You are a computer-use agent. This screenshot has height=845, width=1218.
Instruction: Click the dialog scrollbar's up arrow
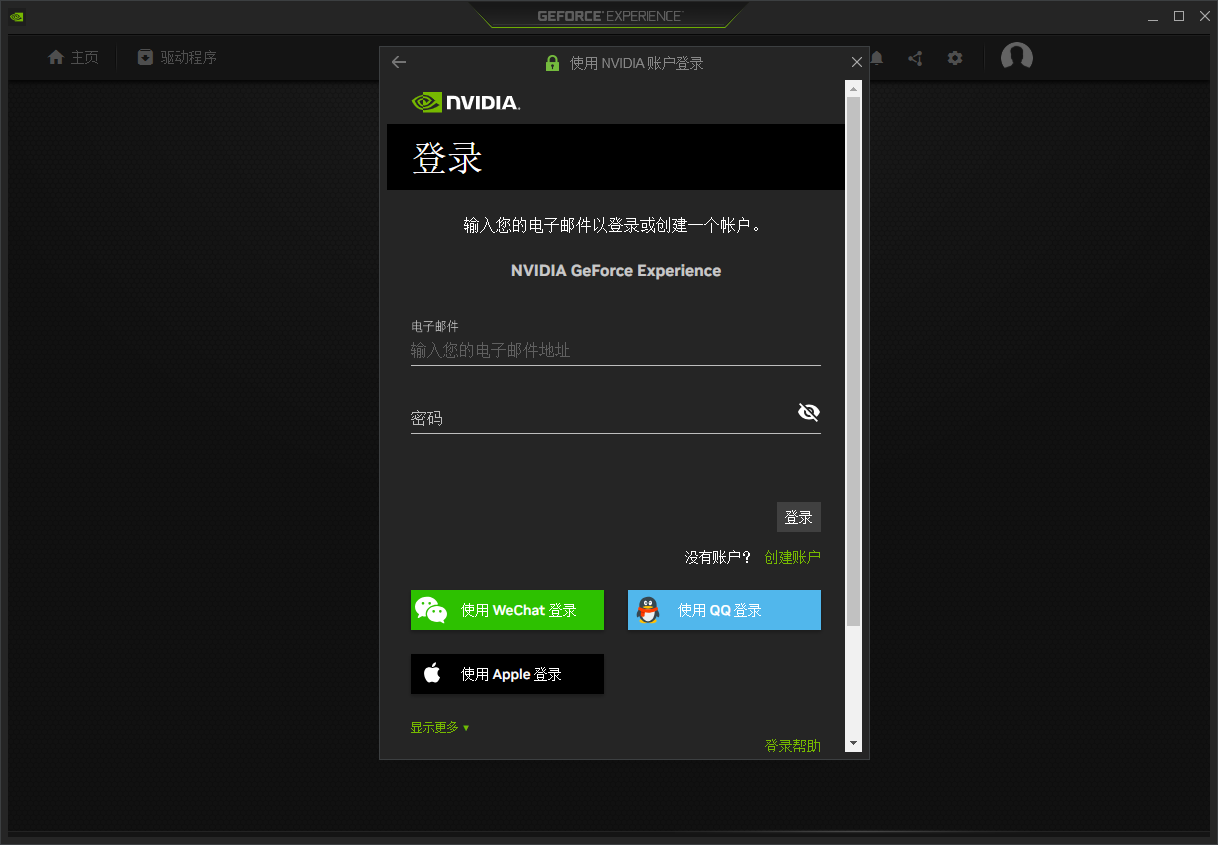pos(853,89)
